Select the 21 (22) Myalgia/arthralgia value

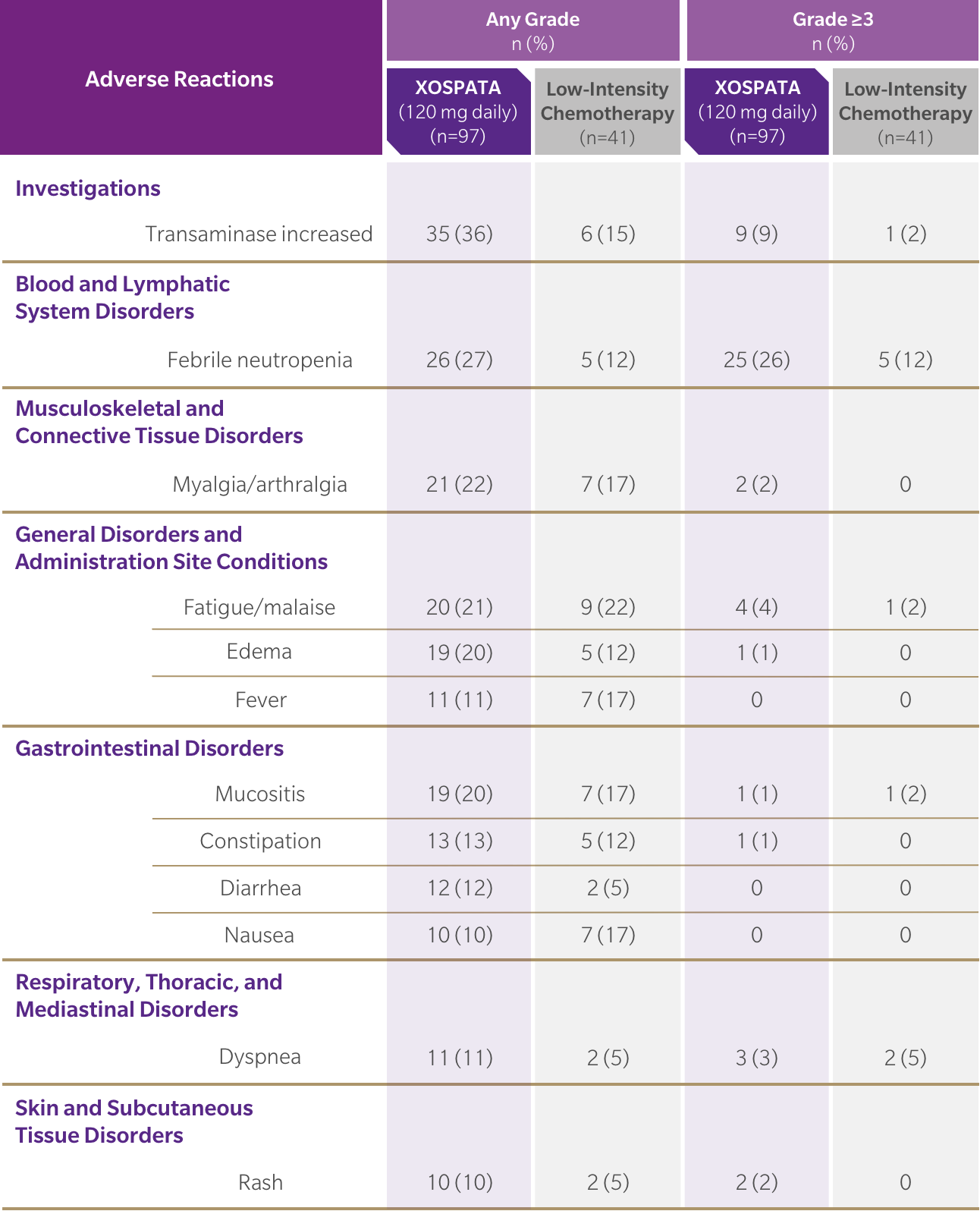460,484
